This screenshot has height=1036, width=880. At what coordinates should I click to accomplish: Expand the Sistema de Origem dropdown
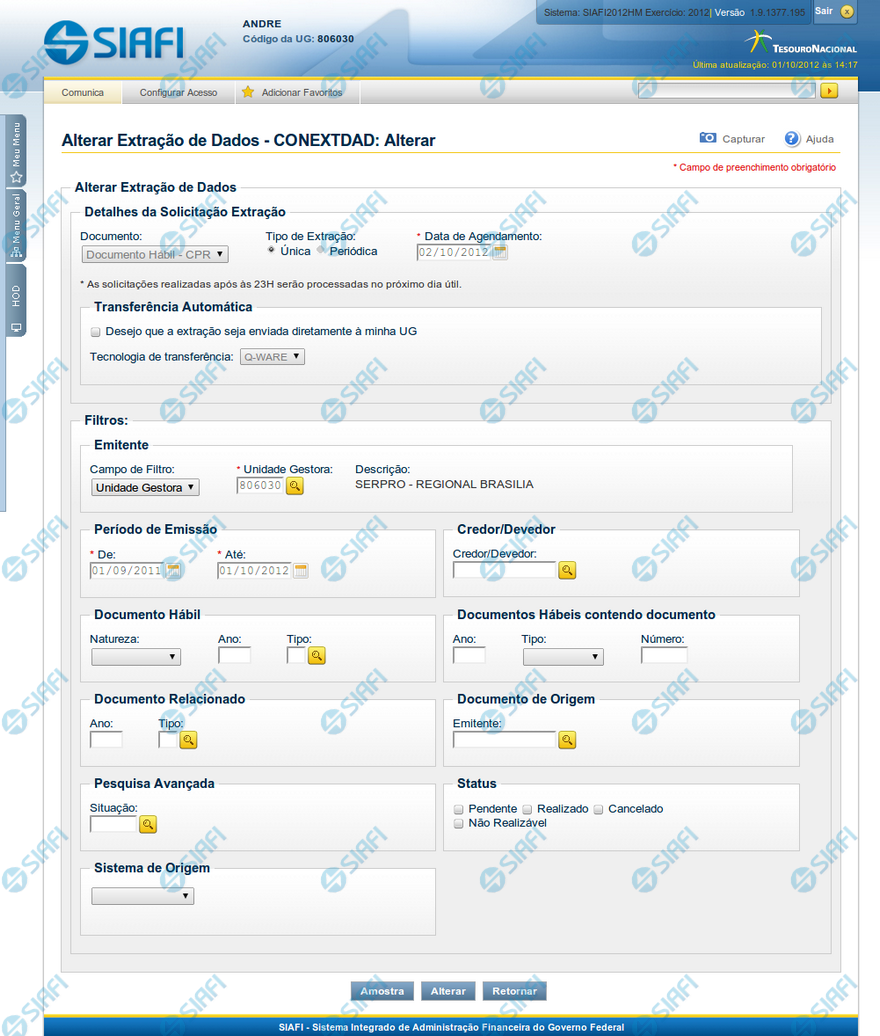142,897
